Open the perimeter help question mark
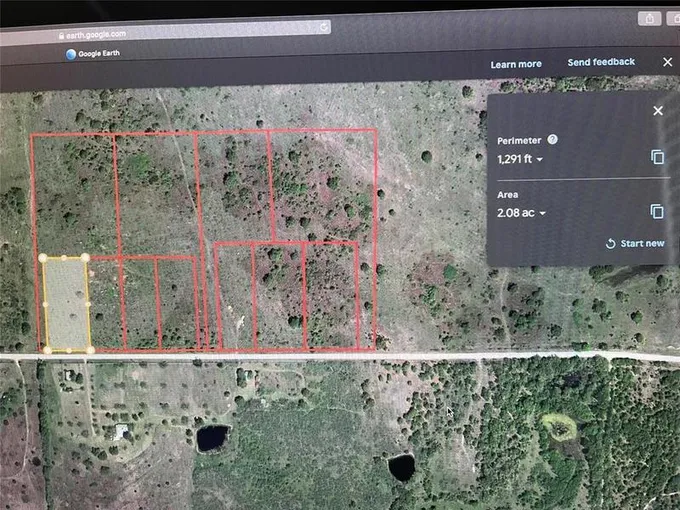680x510 pixels. [552, 139]
